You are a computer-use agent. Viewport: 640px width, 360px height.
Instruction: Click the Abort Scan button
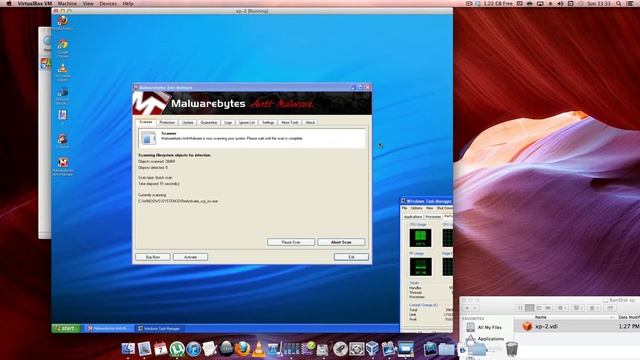tap(341, 242)
